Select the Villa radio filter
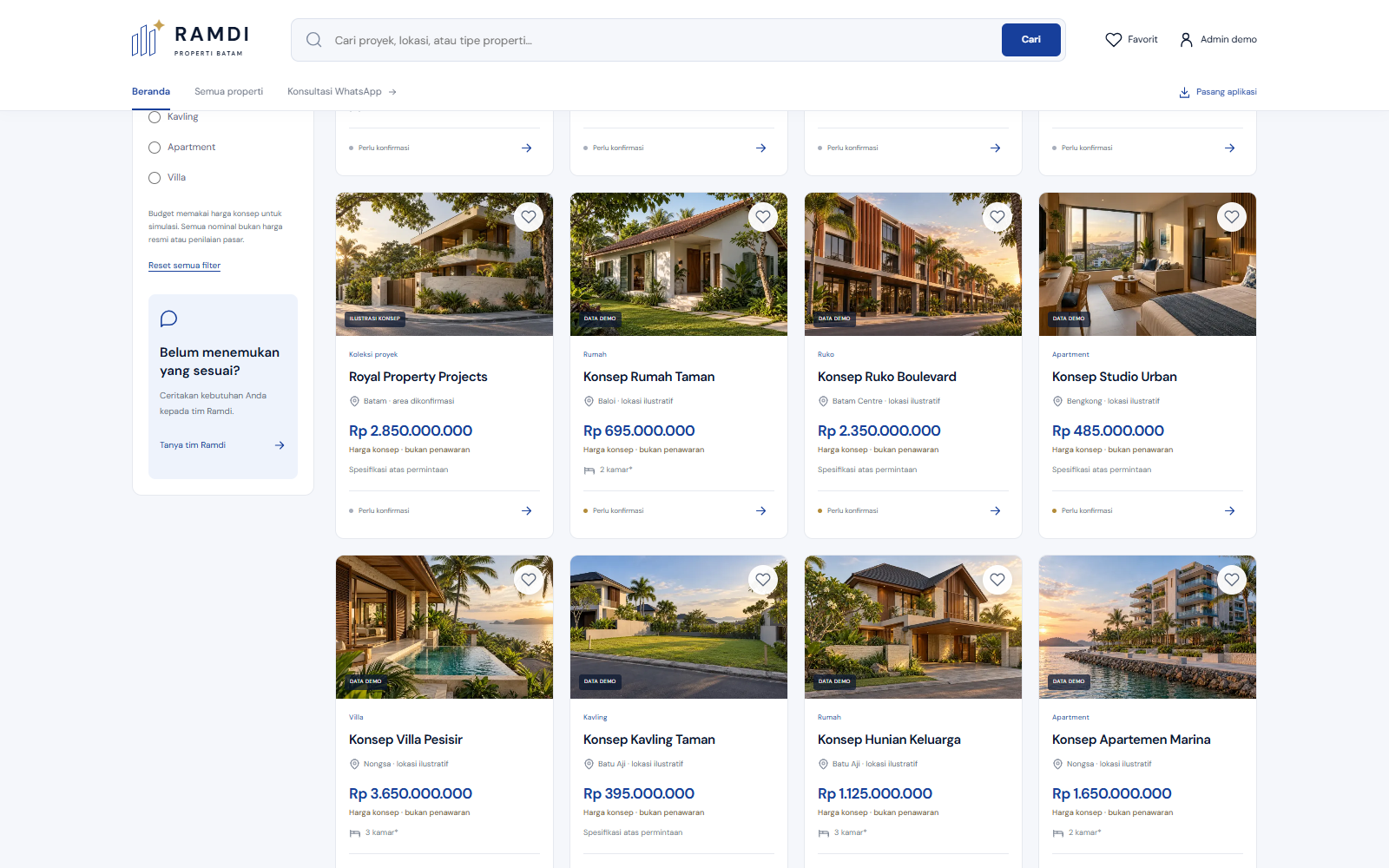Image resolution: width=1389 pixels, height=868 pixels. (155, 178)
